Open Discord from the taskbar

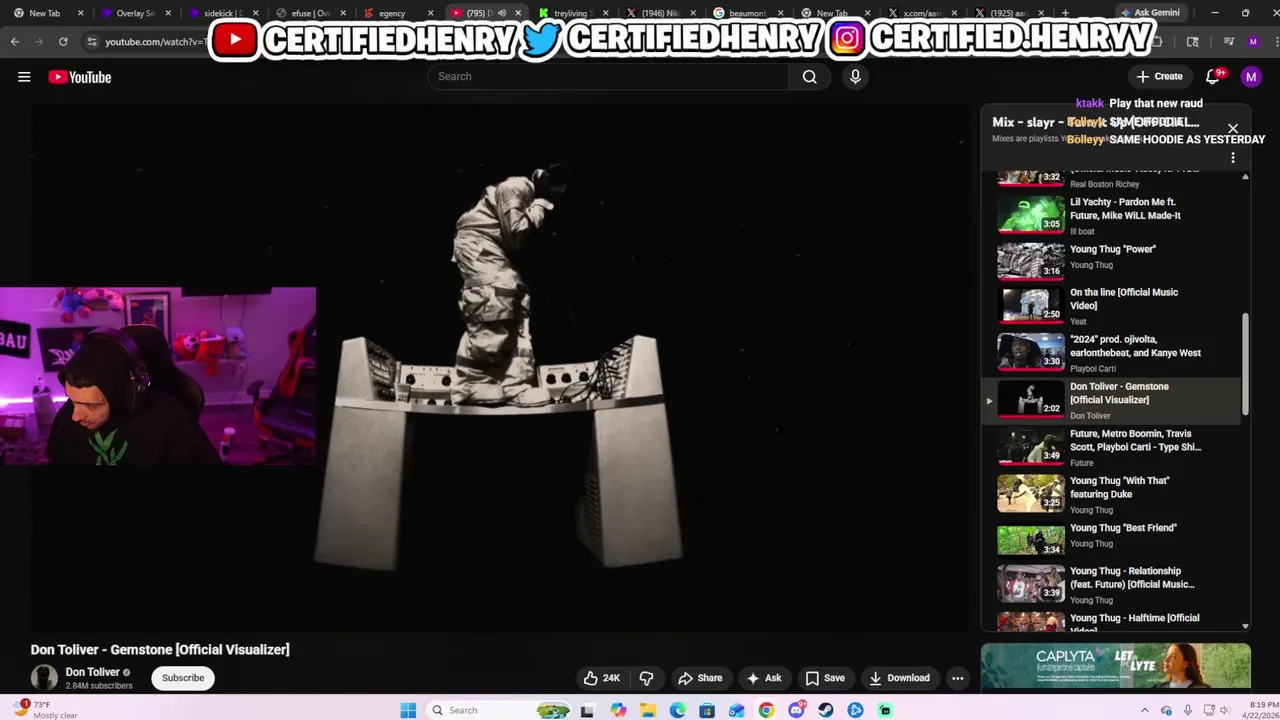pyautogui.click(x=796, y=710)
